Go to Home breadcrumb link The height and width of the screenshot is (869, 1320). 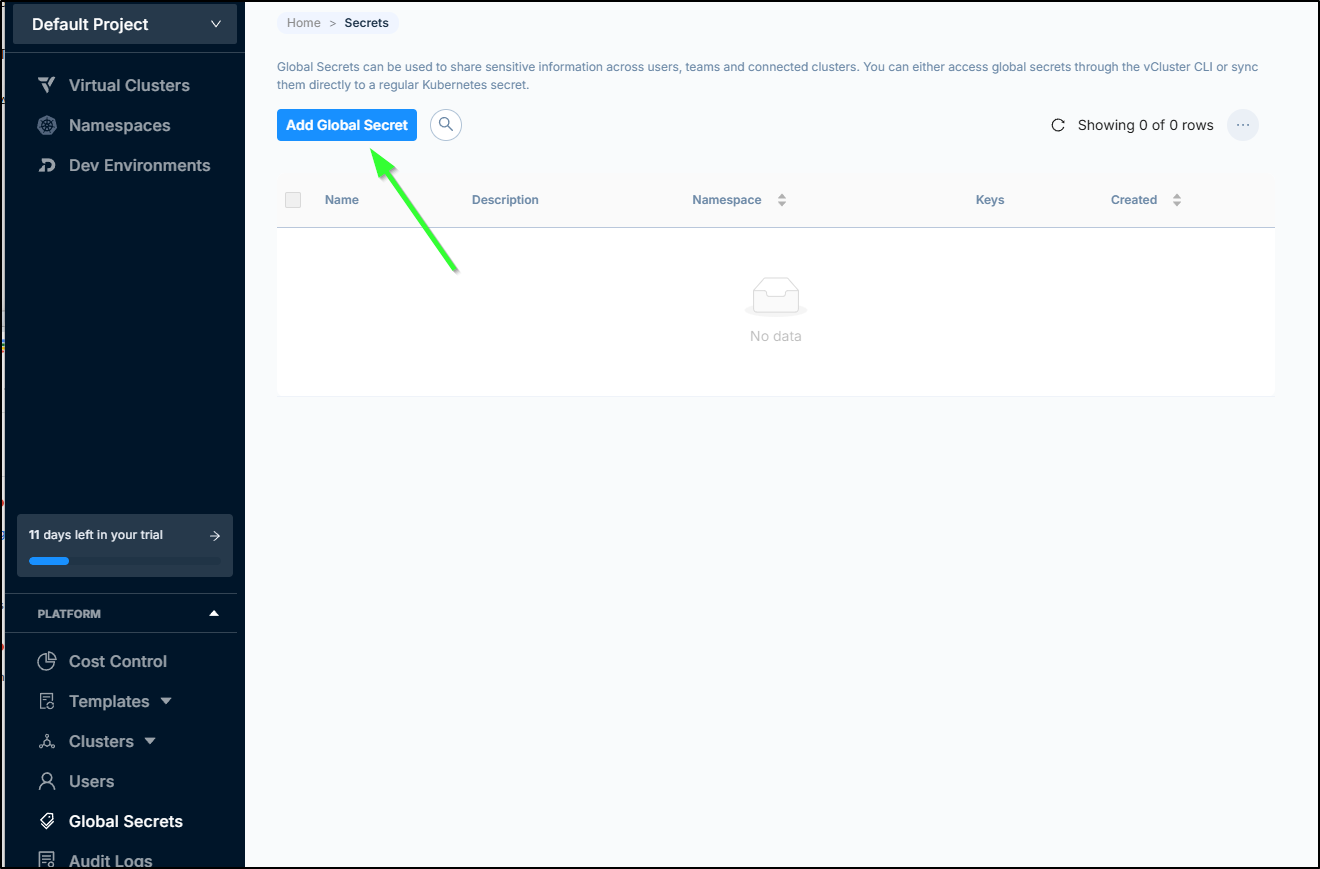click(x=304, y=23)
